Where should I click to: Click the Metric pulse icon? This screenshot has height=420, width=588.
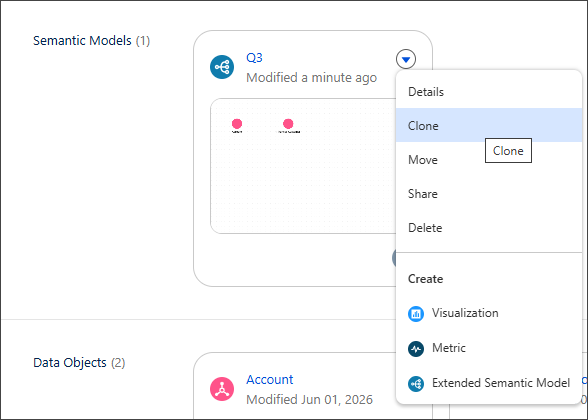pyautogui.click(x=416, y=349)
